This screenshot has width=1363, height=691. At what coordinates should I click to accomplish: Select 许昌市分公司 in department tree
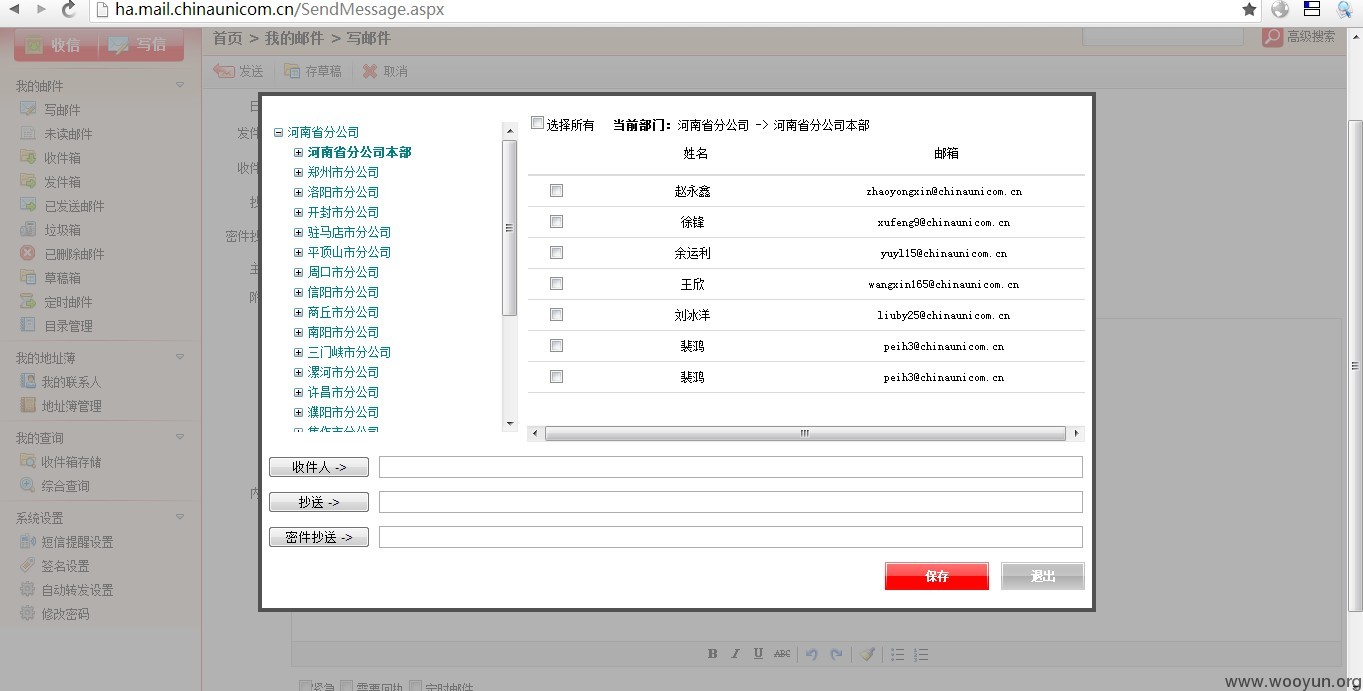click(343, 392)
